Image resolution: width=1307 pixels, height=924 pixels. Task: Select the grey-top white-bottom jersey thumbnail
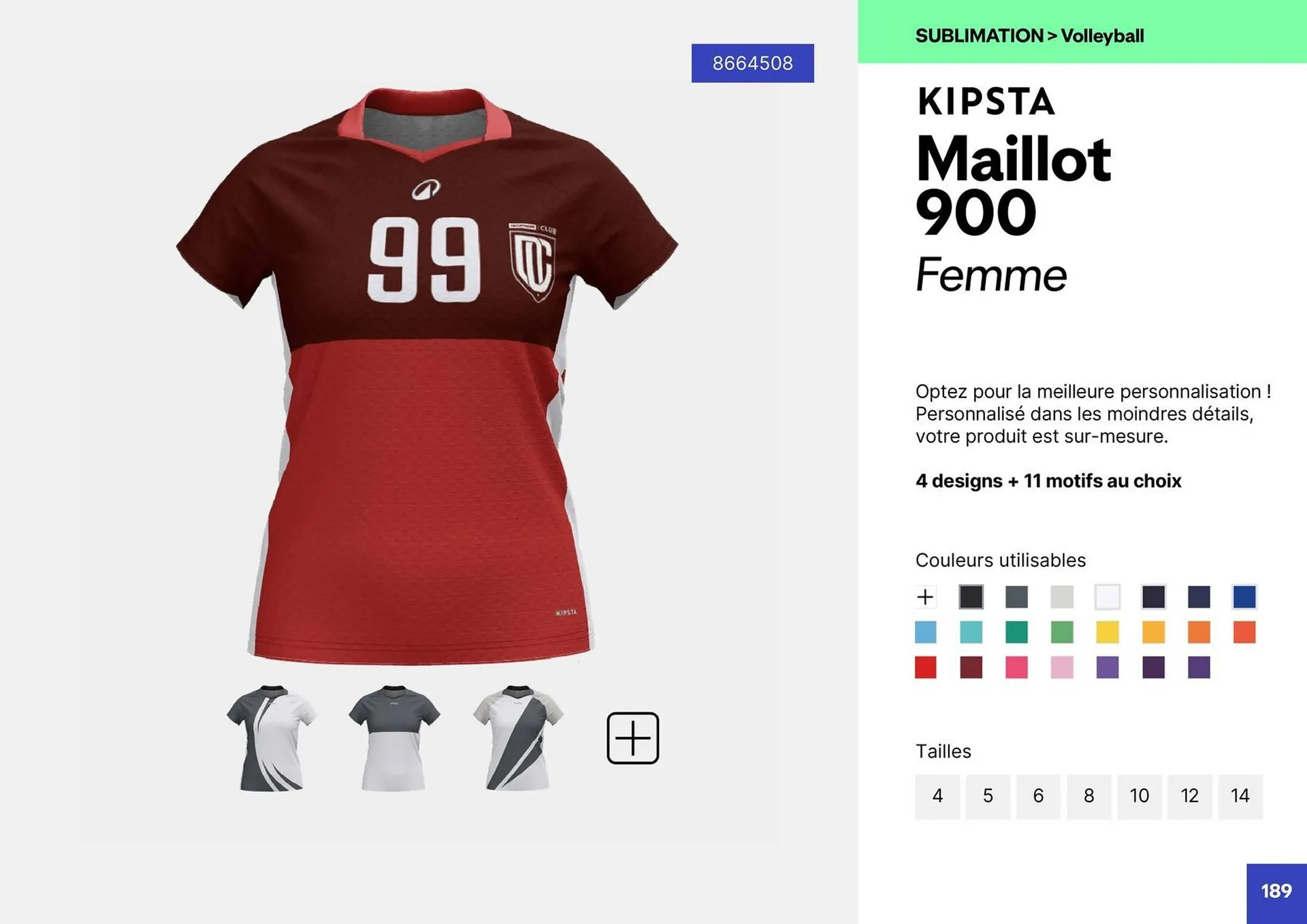coord(394,738)
